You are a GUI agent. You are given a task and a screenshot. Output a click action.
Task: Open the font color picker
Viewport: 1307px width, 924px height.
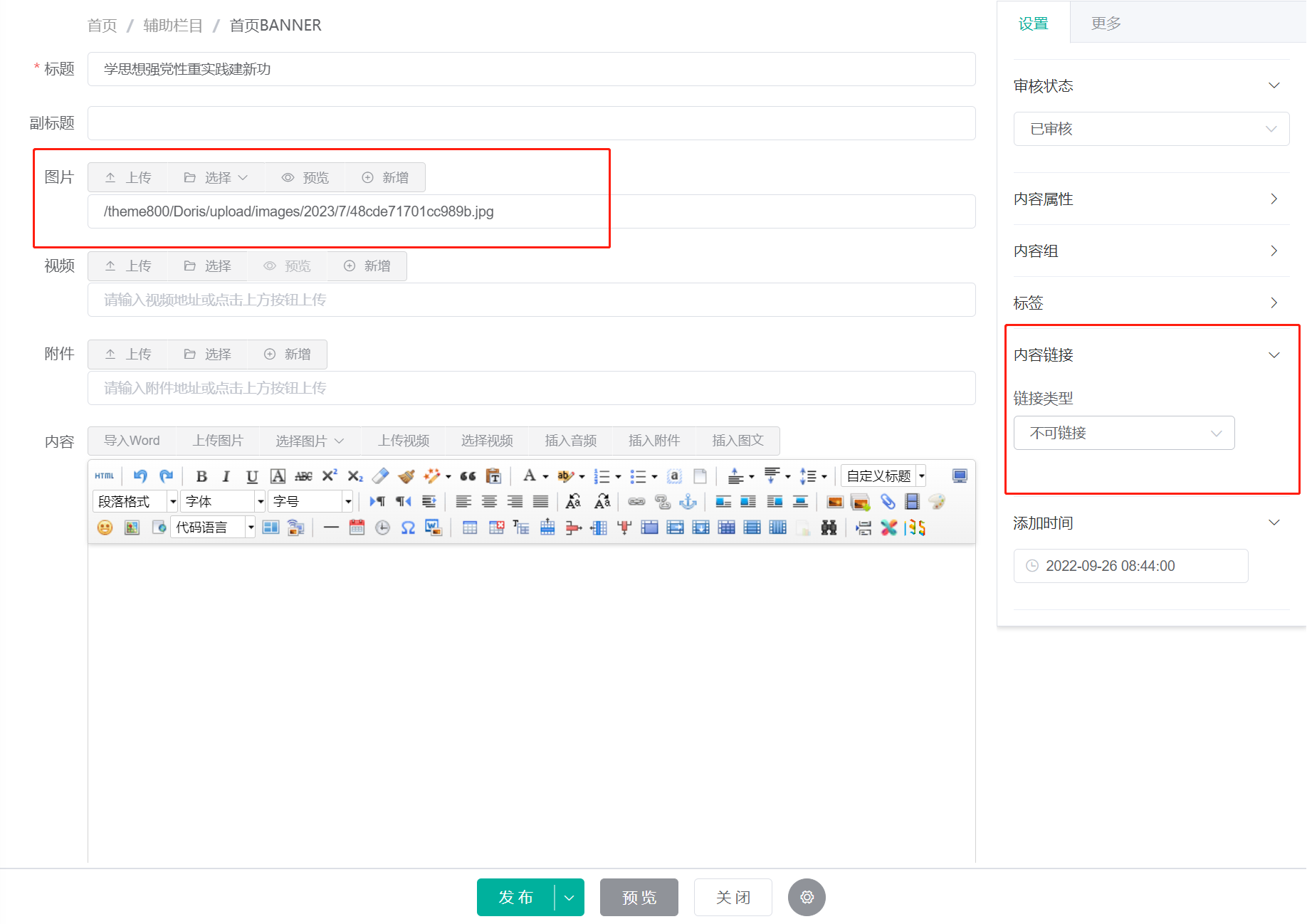point(530,476)
